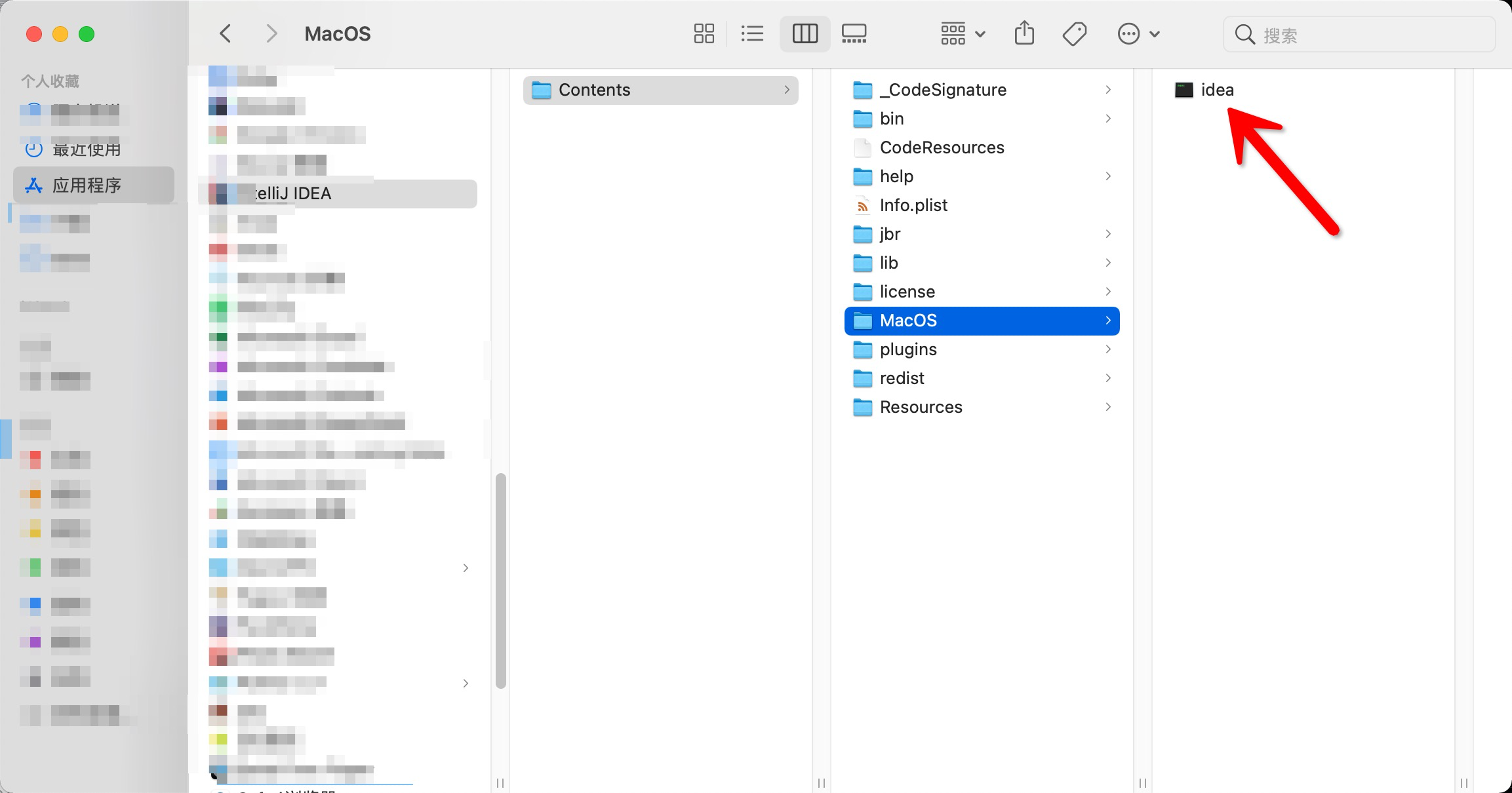This screenshot has width=1512, height=793.
Task: Click the CodeResources document icon
Action: point(862,147)
